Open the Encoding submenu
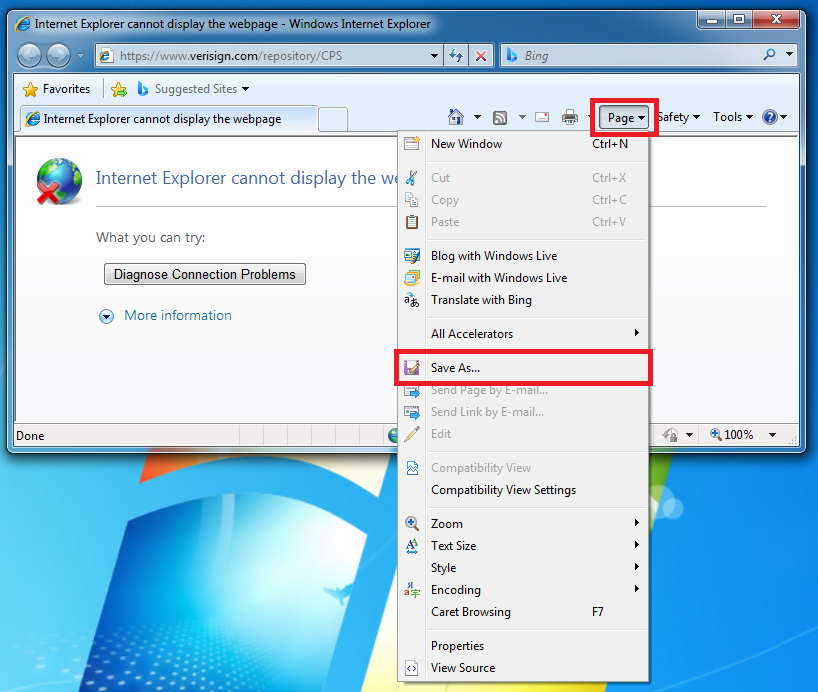This screenshot has height=692, width=818. [455, 590]
